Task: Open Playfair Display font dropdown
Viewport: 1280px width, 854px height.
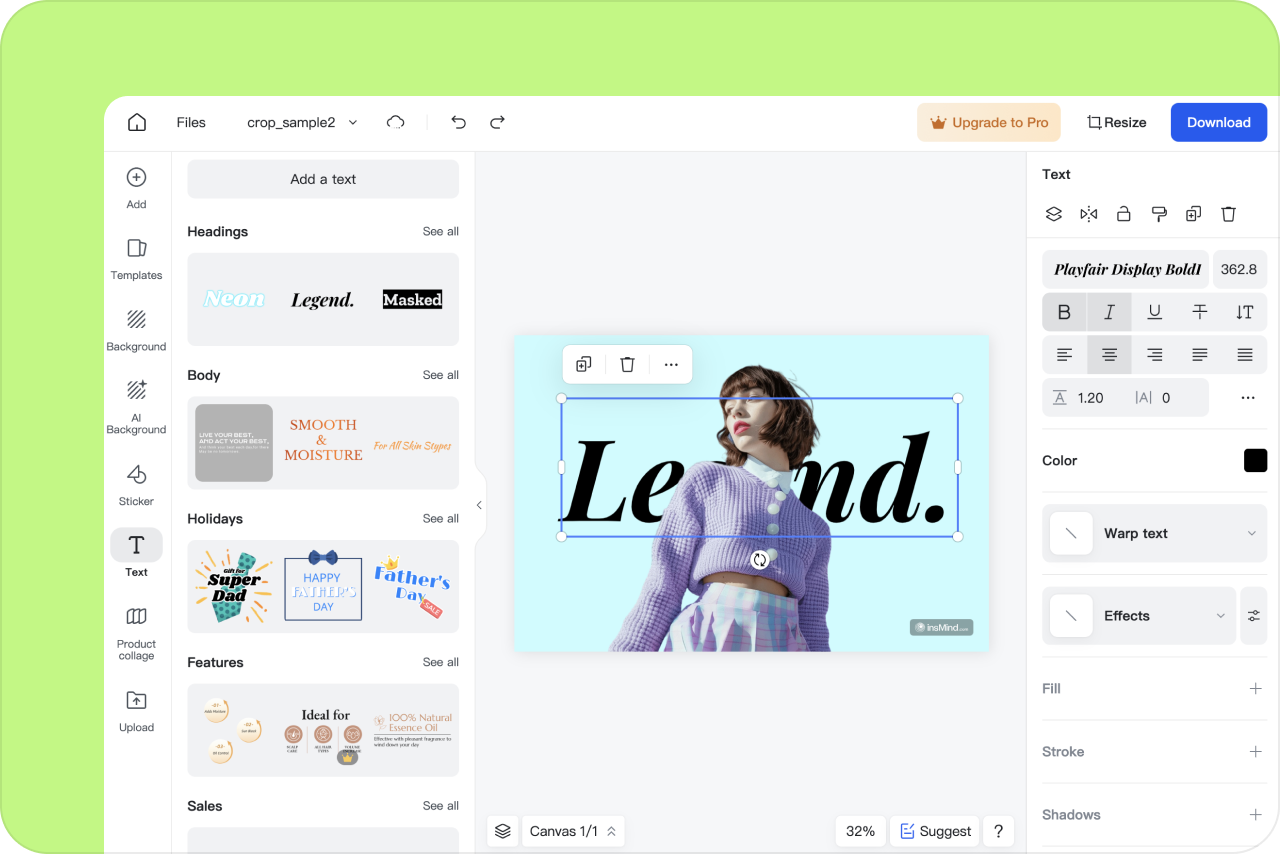Action: [1126, 269]
